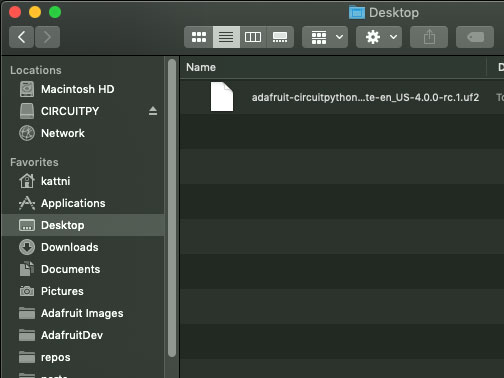The width and height of the screenshot is (504, 378).
Task: Open Macintosh HD in sidebar
Action: point(83,89)
